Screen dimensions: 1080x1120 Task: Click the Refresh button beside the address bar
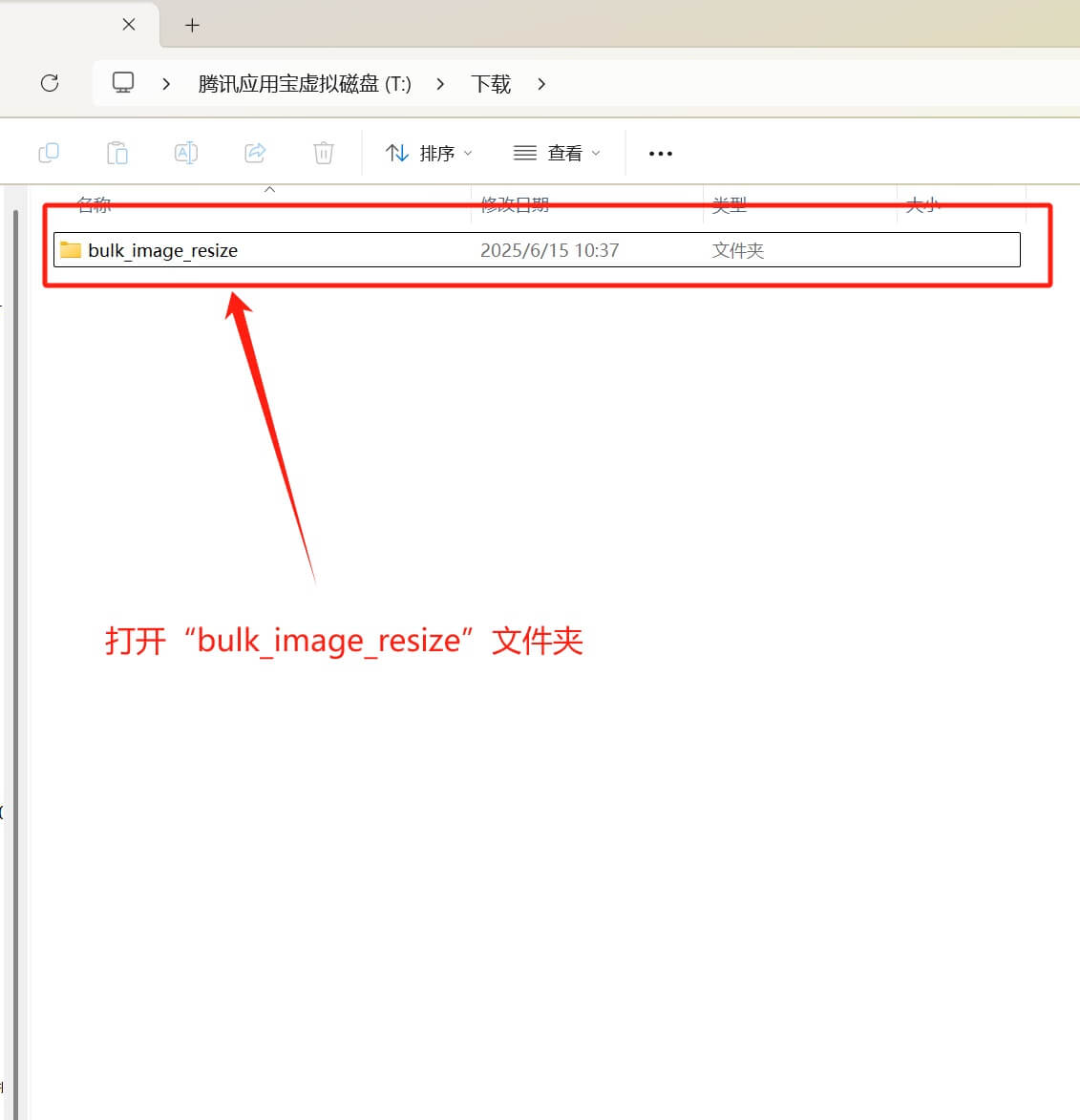click(x=50, y=83)
